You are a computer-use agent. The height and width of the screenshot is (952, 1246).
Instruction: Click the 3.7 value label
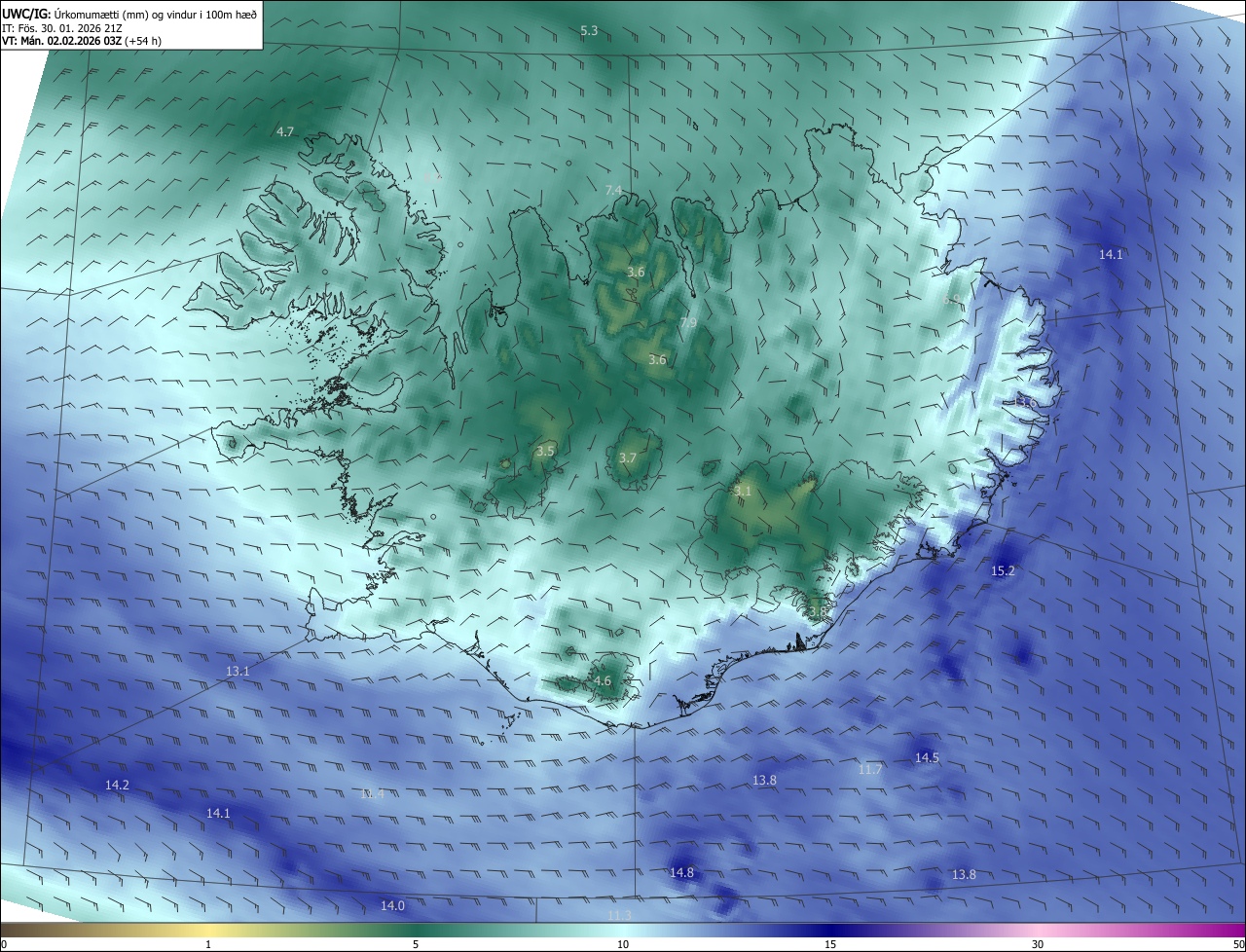[628, 458]
